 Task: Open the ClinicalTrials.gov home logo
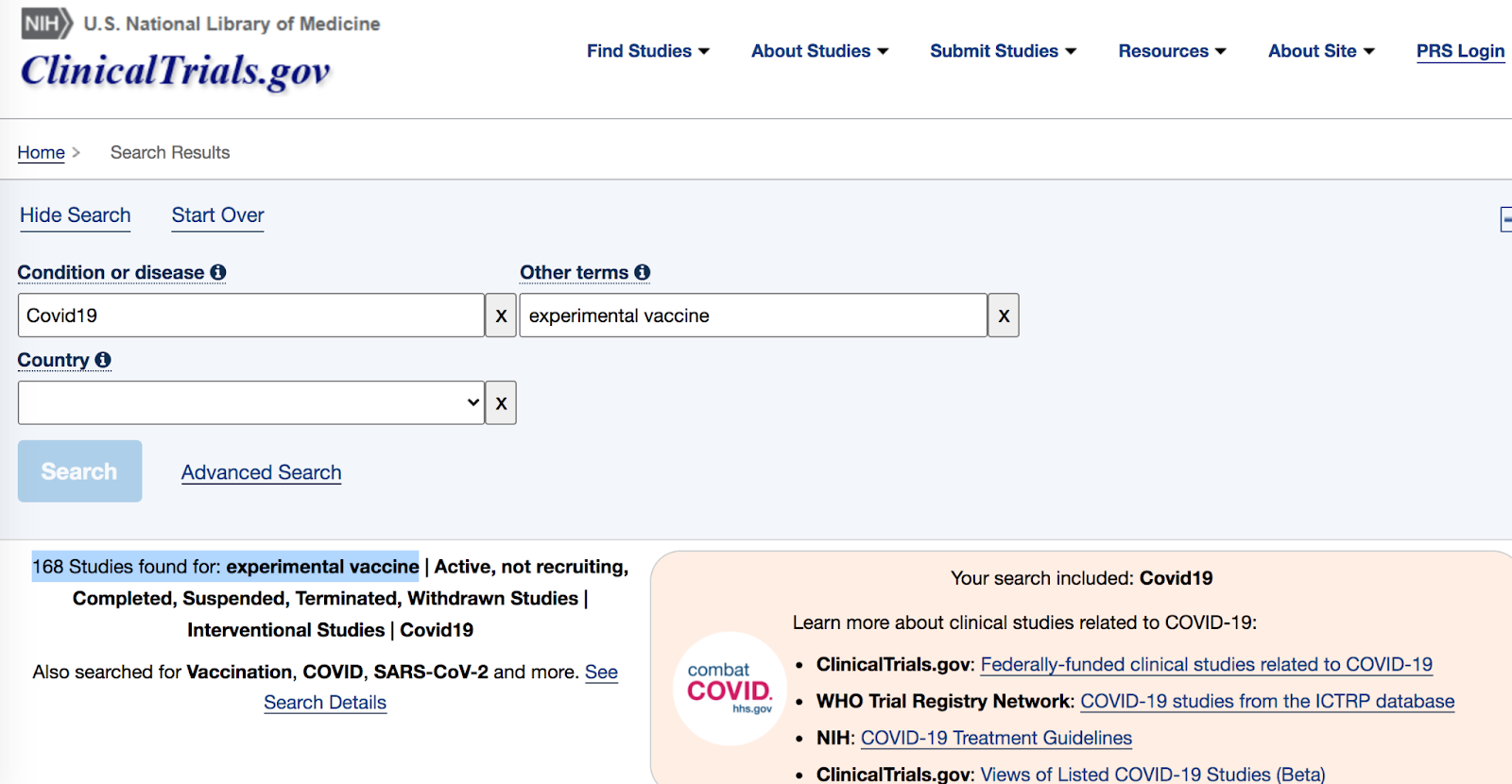[x=176, y=72]
